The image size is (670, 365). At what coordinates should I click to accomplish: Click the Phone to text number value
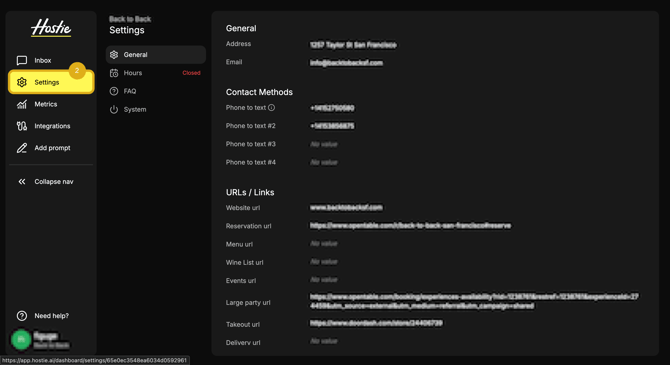pos(332,108)
